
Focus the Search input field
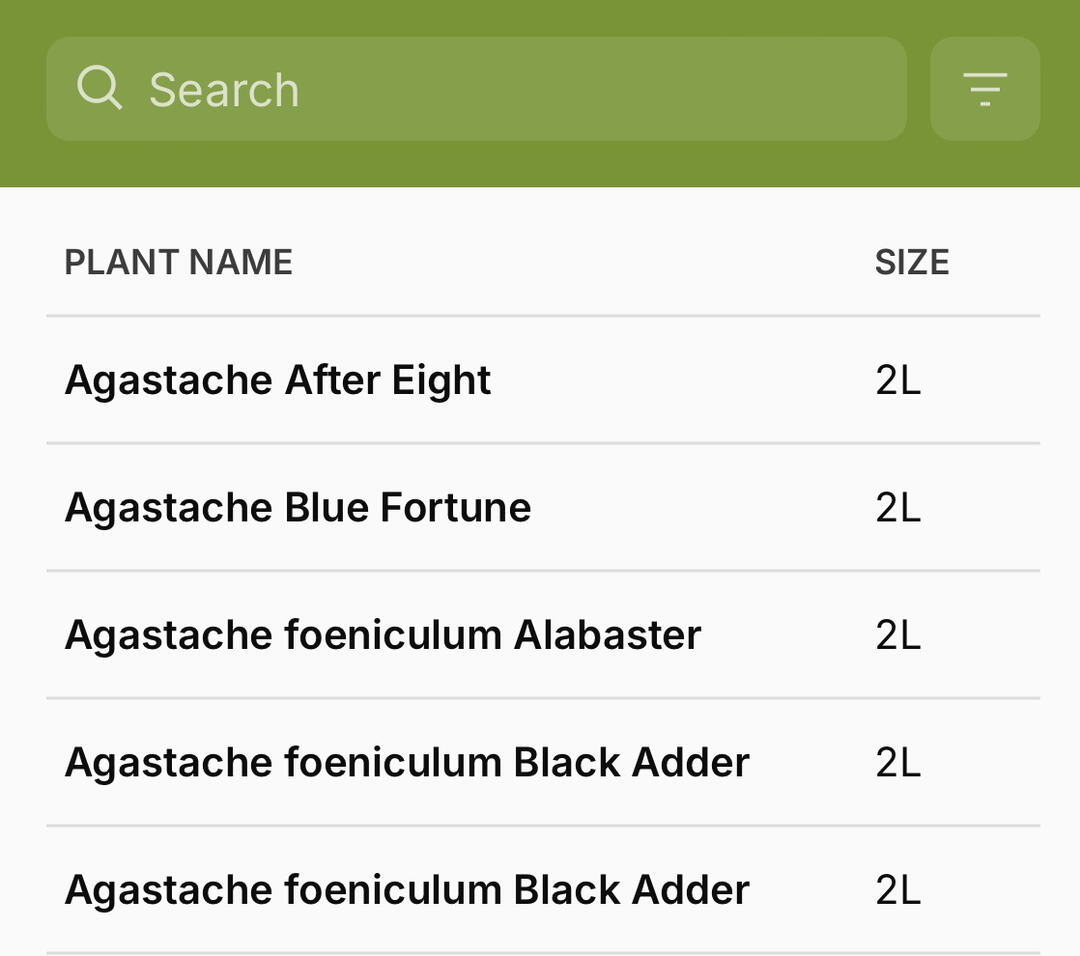pyautogui.click(x=520, y=89)
